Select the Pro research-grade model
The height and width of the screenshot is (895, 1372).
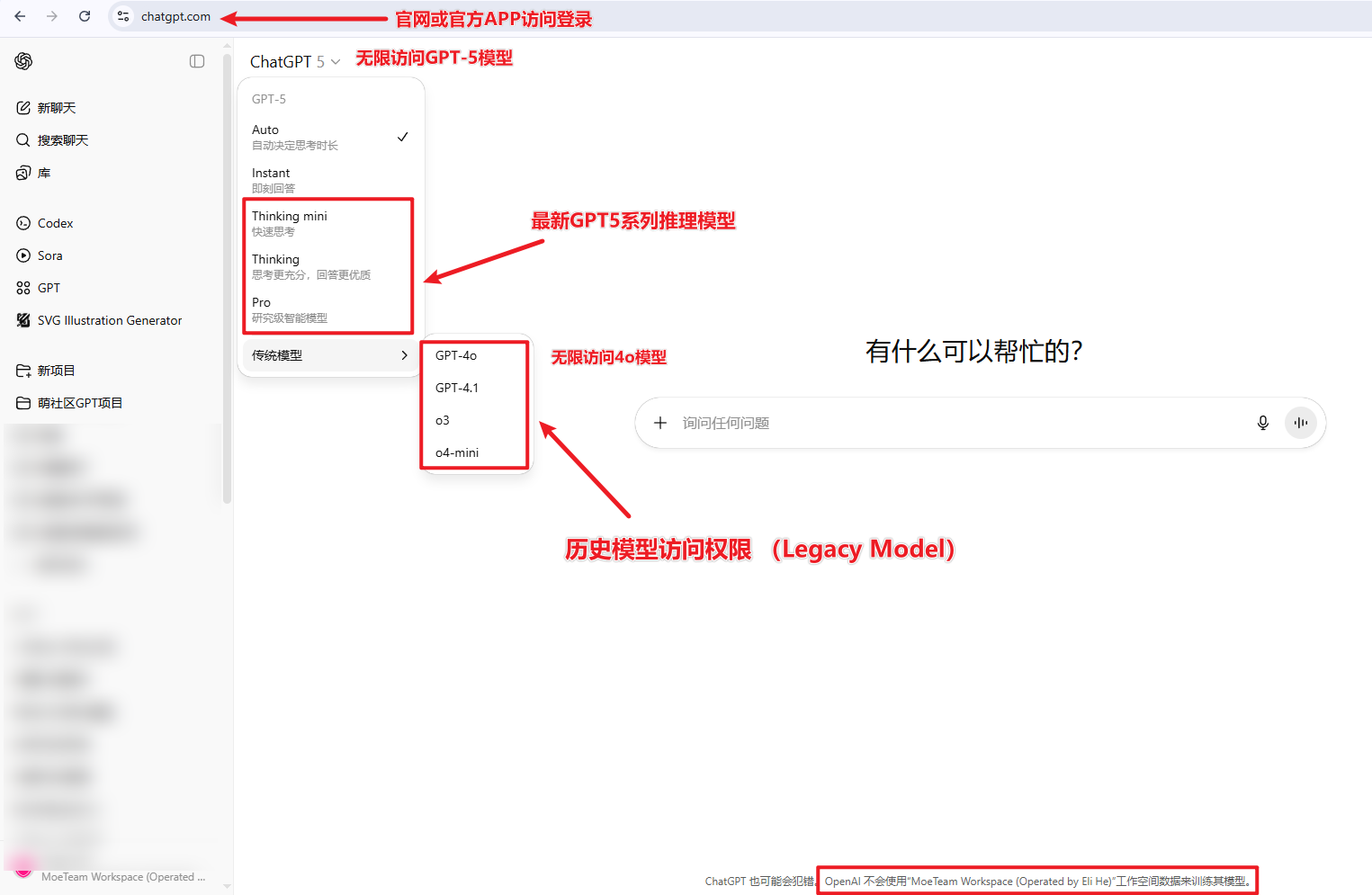(x=330, y=309)
